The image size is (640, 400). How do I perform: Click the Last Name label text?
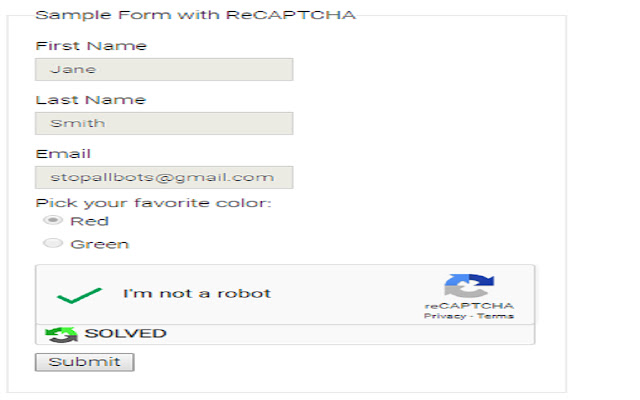90,100
